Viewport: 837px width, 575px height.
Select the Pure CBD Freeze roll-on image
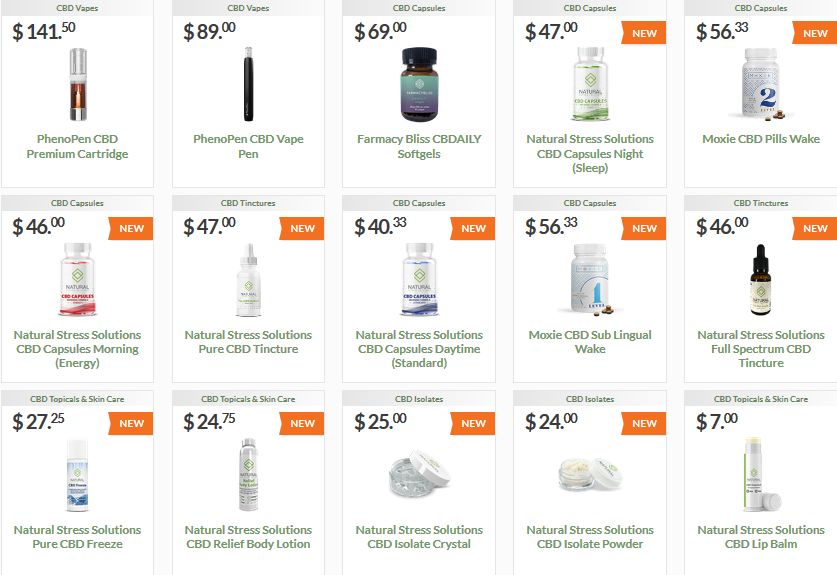coord(78,475)
